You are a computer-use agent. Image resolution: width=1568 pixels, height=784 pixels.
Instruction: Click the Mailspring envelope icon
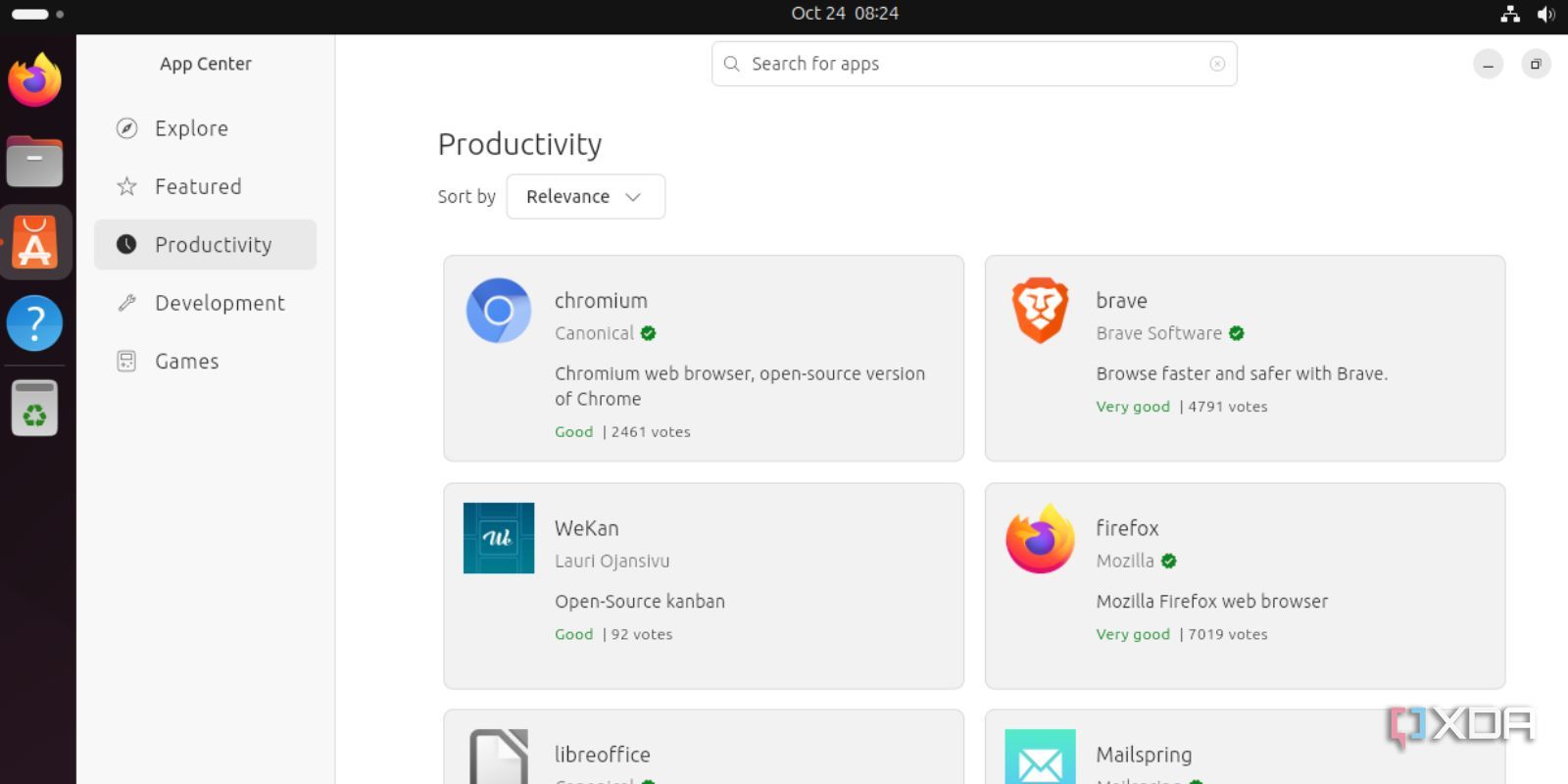pyautogui.click(x=1041, y=757)
